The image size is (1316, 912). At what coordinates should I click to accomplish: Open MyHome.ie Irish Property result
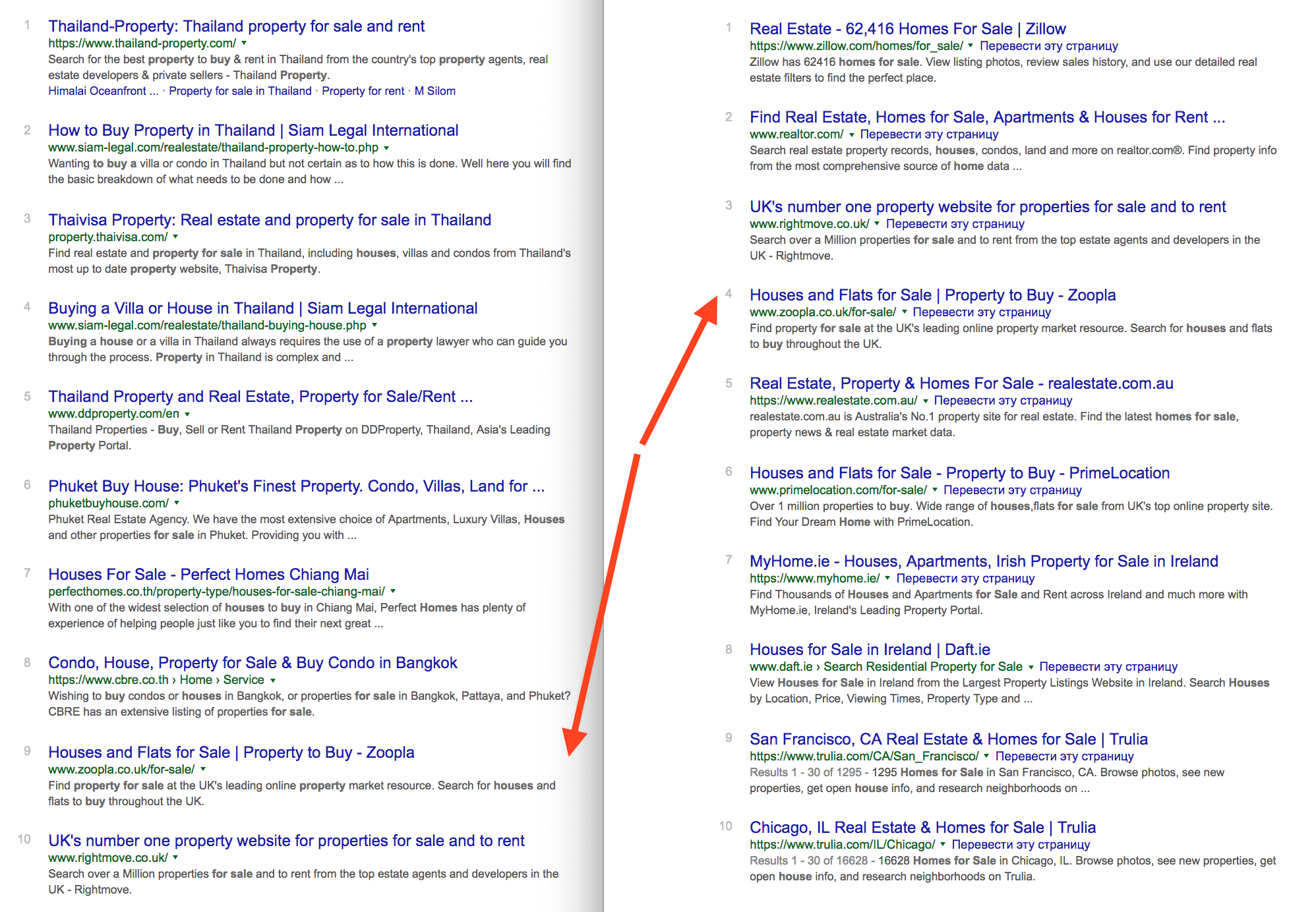984,561
